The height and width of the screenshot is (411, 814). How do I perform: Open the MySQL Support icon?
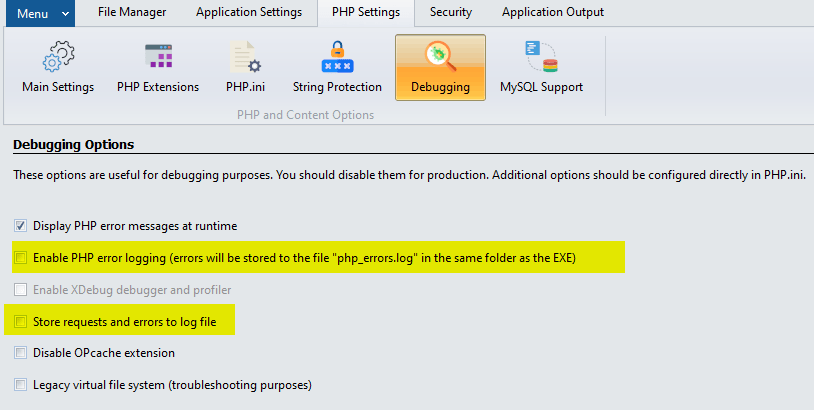(541, 59)
